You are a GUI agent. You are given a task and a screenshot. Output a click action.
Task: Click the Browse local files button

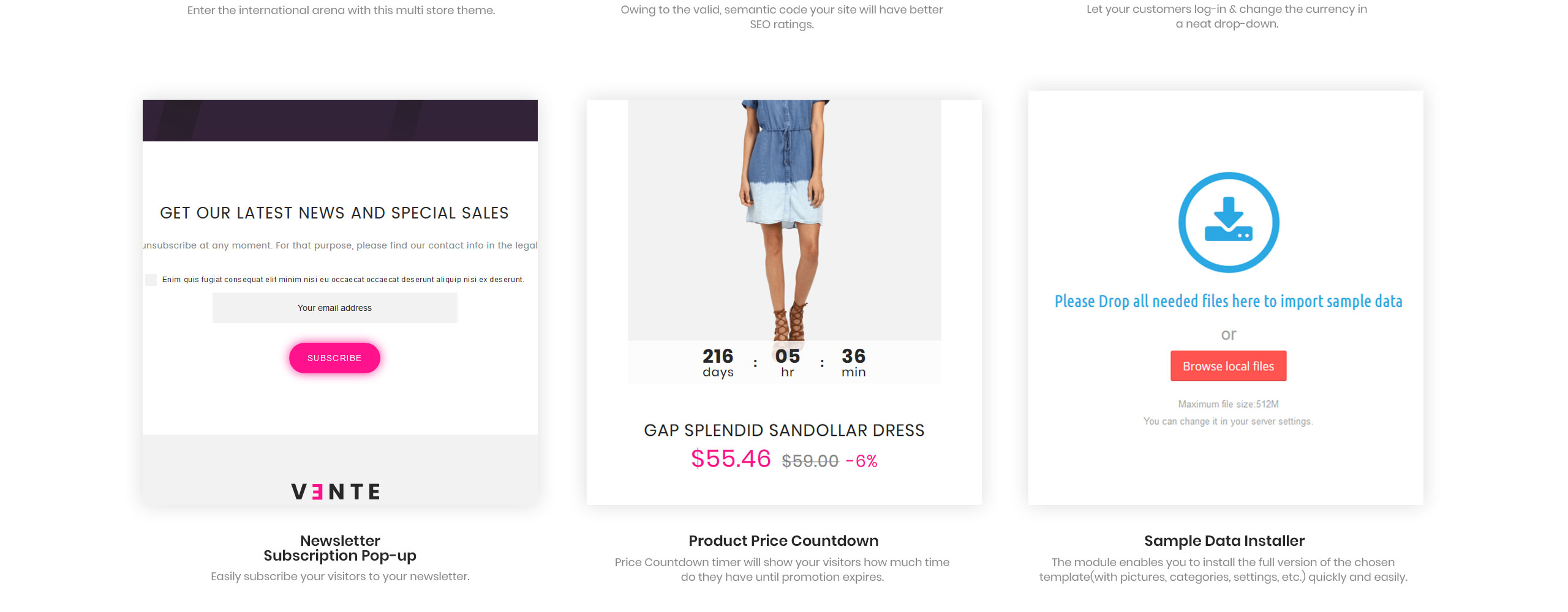point(1228,366)
